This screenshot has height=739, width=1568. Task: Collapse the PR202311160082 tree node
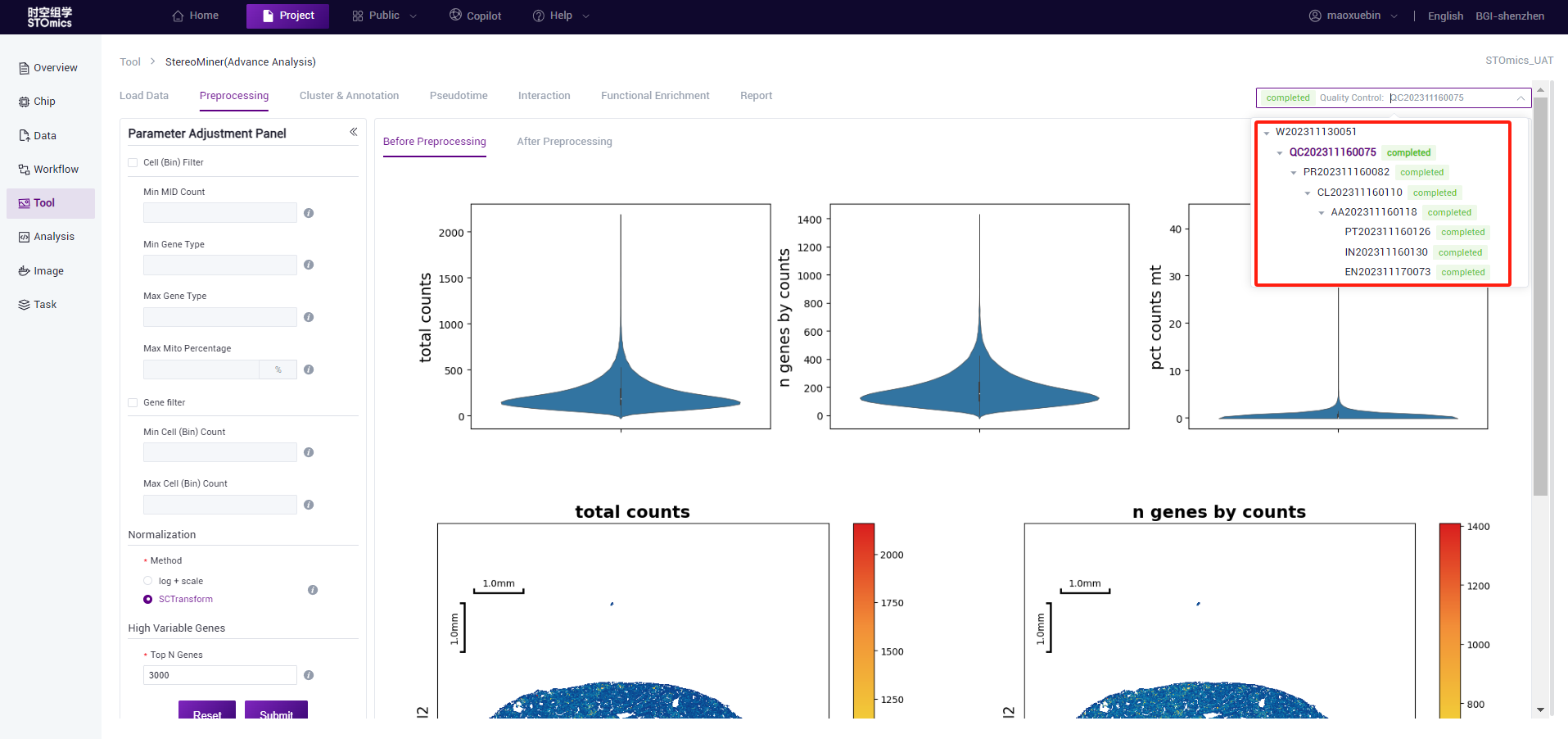[x=1294, y=173]
